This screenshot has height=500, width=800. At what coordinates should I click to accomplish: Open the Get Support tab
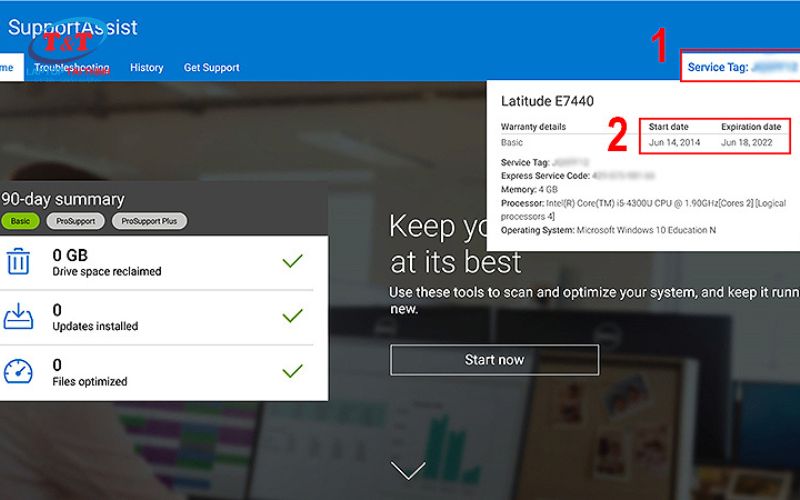pos(211,67)
